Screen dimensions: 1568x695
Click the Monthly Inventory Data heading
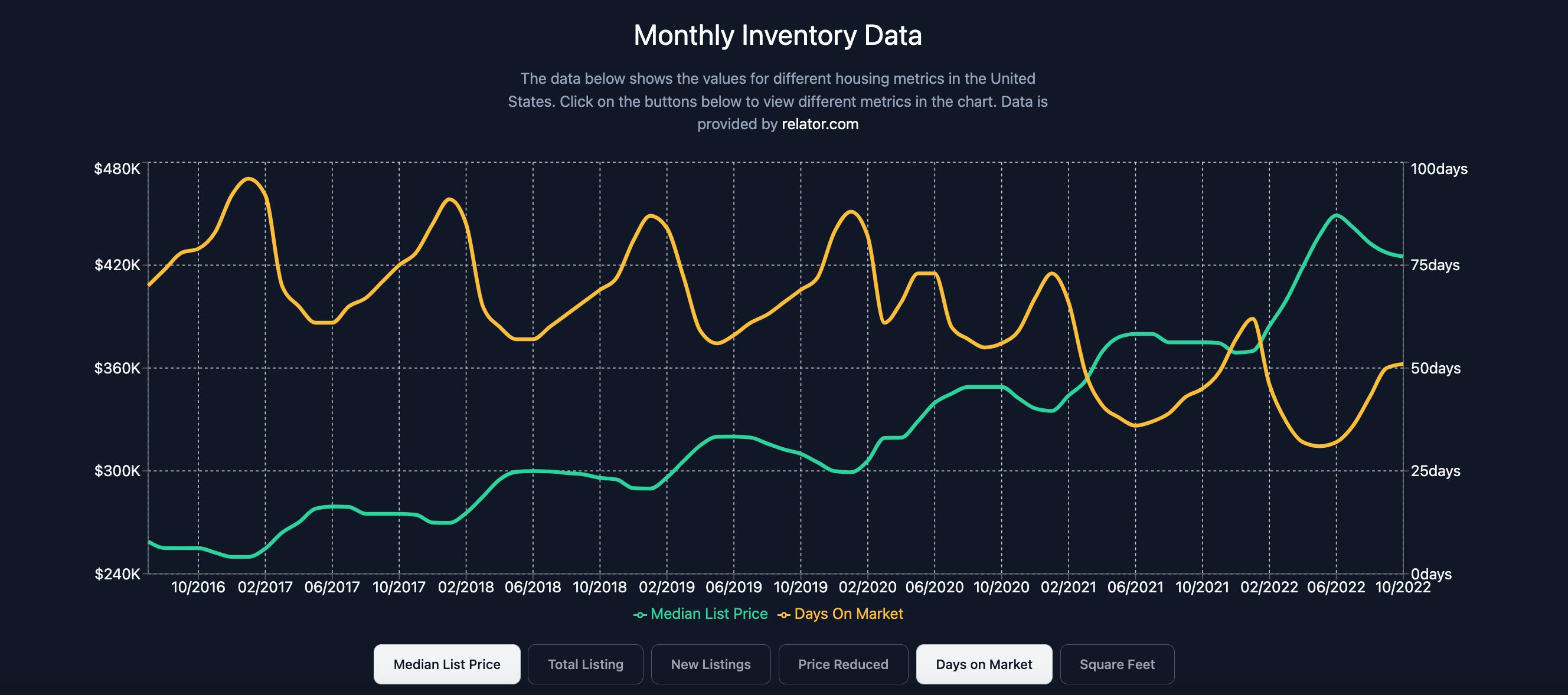pyautogui.click(x=778, y=35)
